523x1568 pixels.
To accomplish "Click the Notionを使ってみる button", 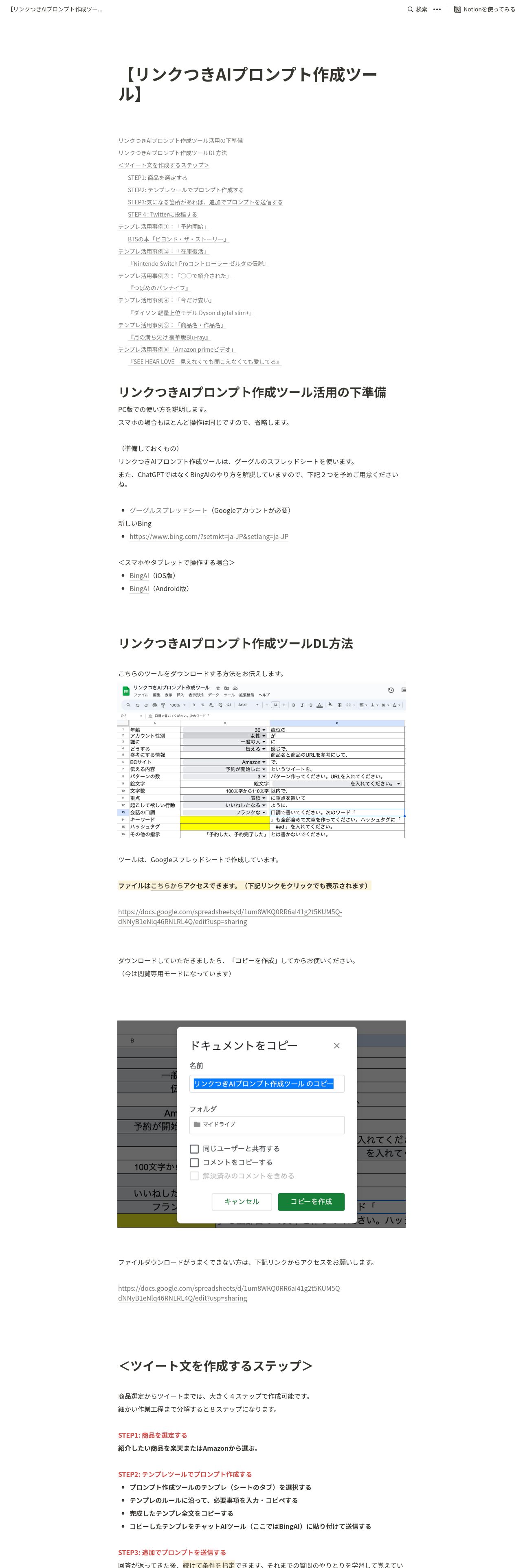I will point(485,9).
